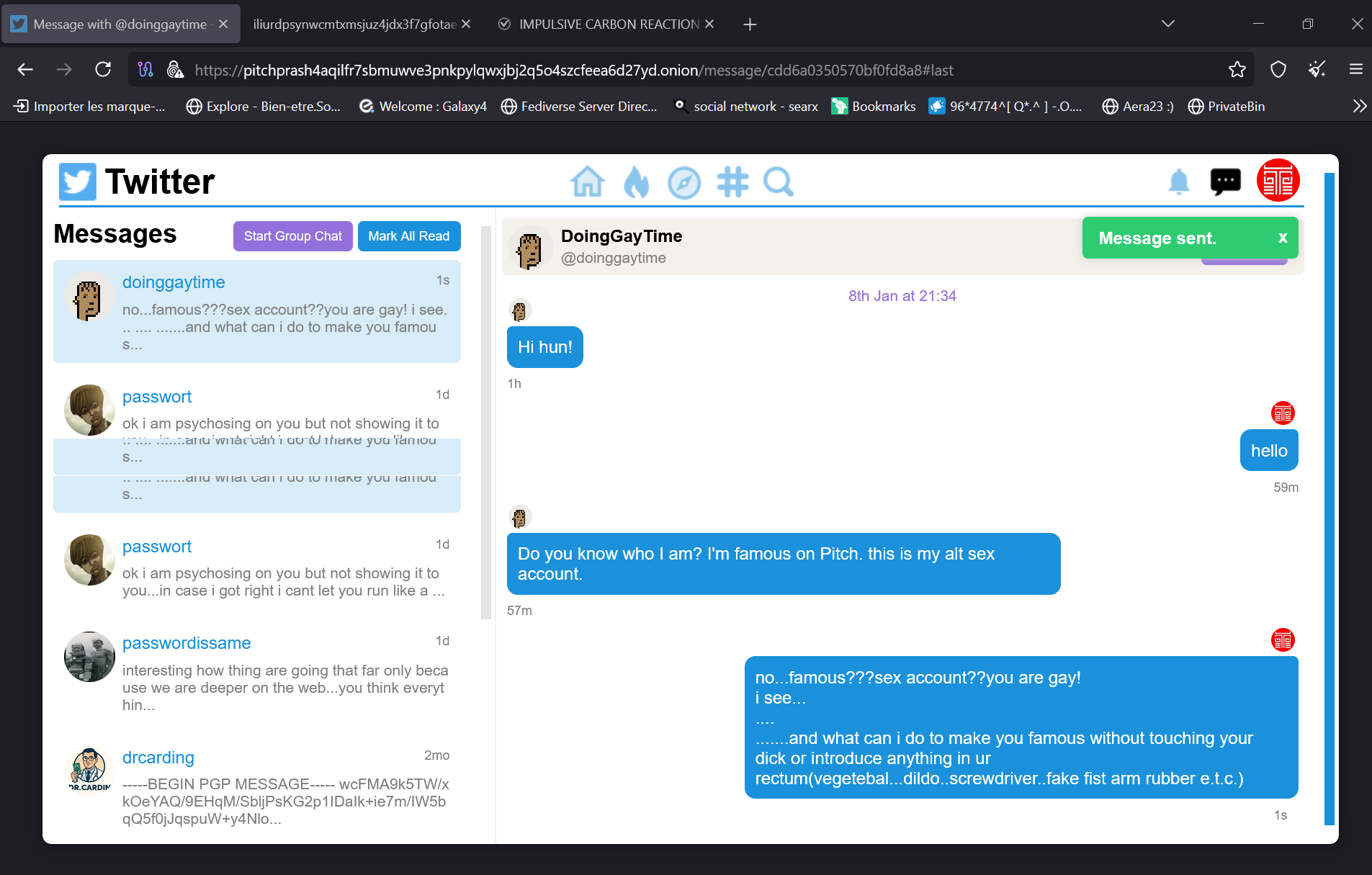The image size is (1372, 875).
Task: Open Explore via the compass icon
Action: click(x=683, y=182)
